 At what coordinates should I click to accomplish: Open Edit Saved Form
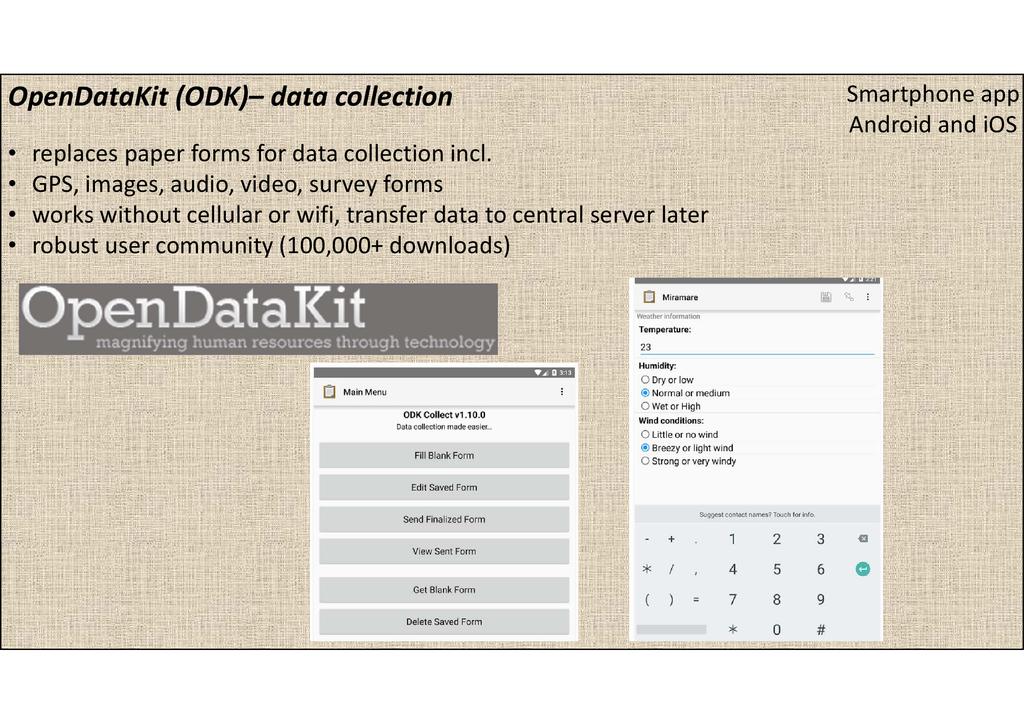coord(444,488)
